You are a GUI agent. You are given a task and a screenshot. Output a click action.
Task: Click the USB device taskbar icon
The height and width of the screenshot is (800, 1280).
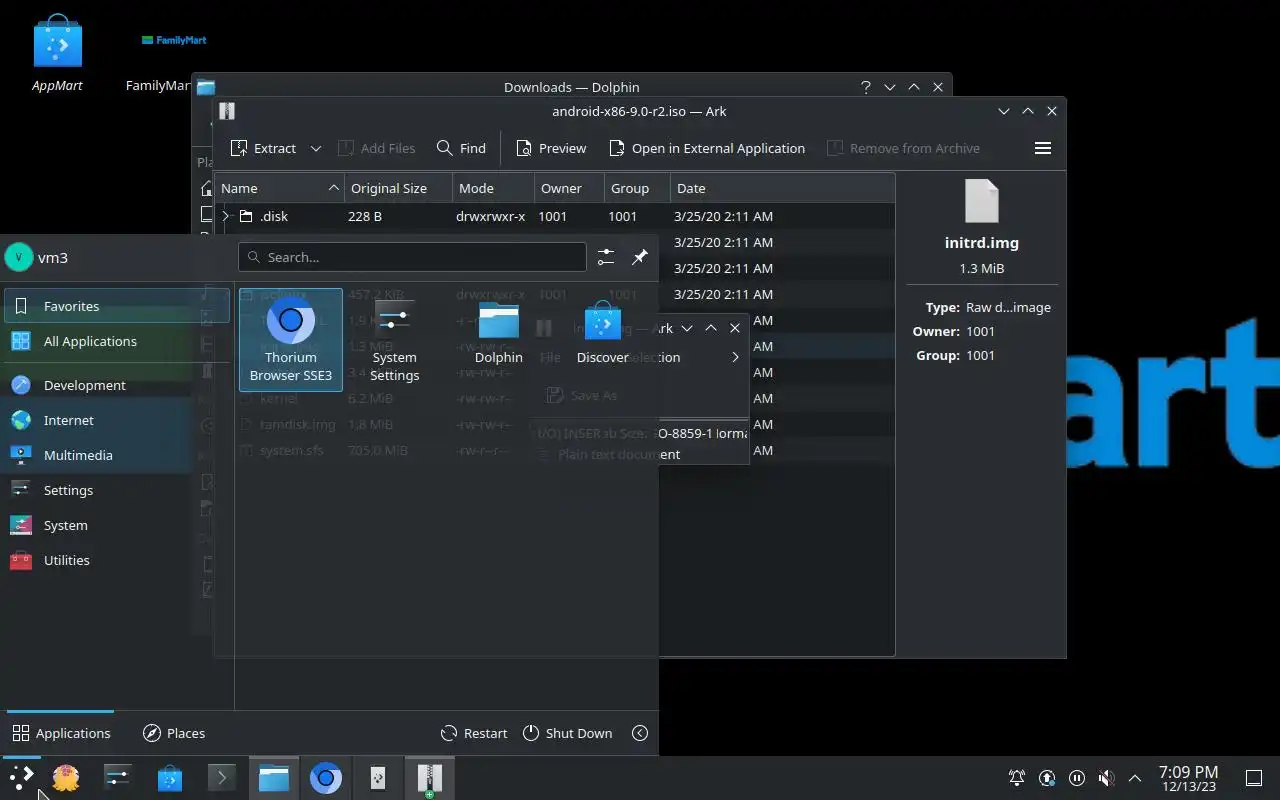378,777
